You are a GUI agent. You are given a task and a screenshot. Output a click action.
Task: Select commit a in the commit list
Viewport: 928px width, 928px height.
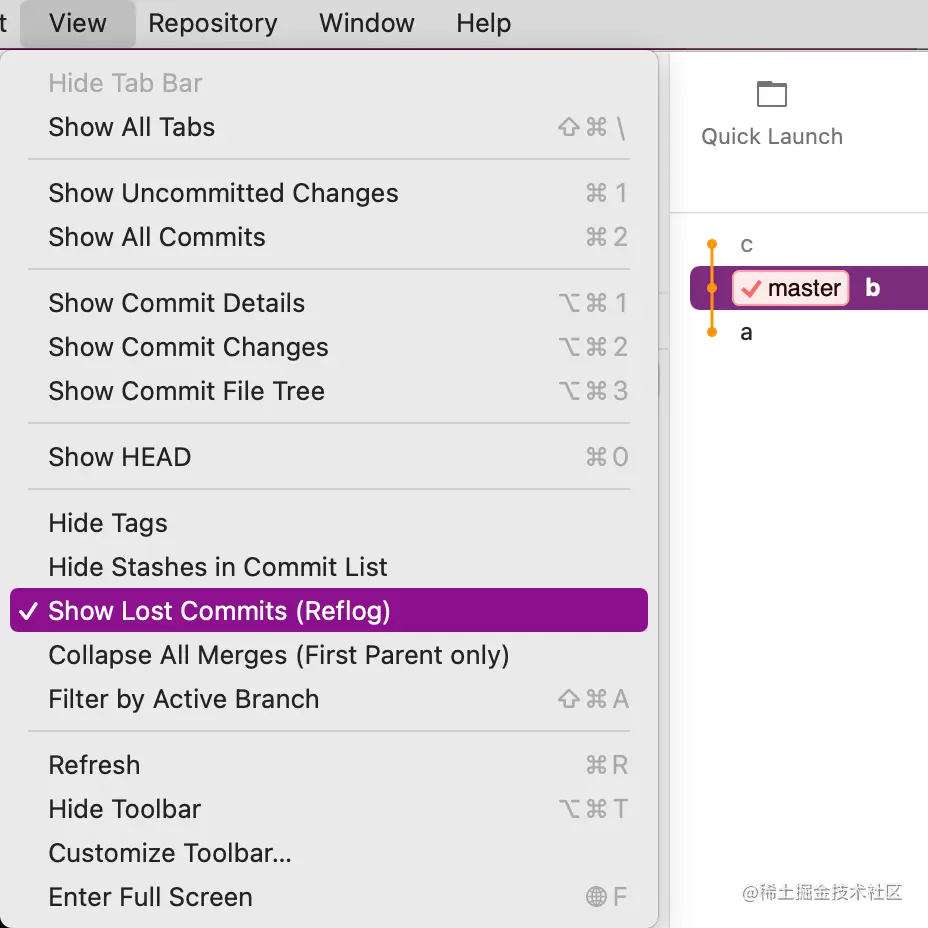pos(746,333)
